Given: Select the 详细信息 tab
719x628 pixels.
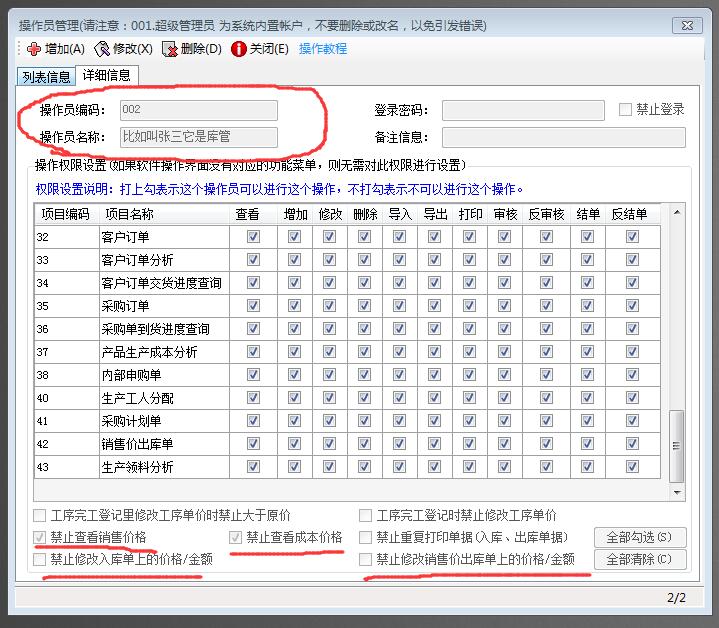Looking at the screenshot, I should point(107,75).
